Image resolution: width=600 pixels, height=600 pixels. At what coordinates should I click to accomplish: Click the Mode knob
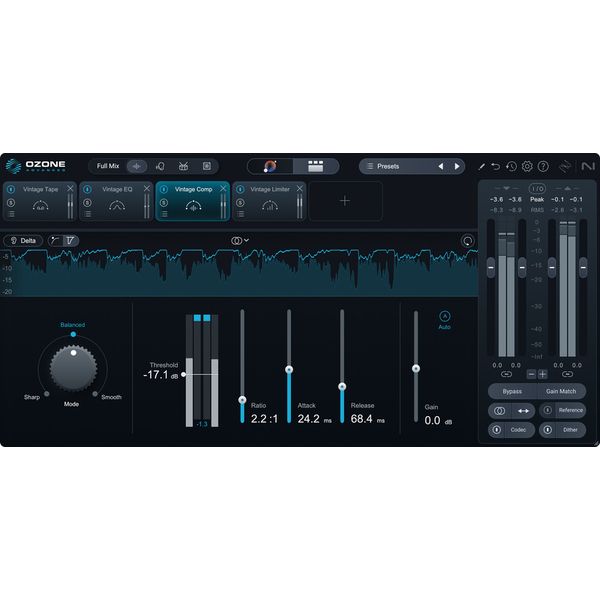click(x=73, y=368)
